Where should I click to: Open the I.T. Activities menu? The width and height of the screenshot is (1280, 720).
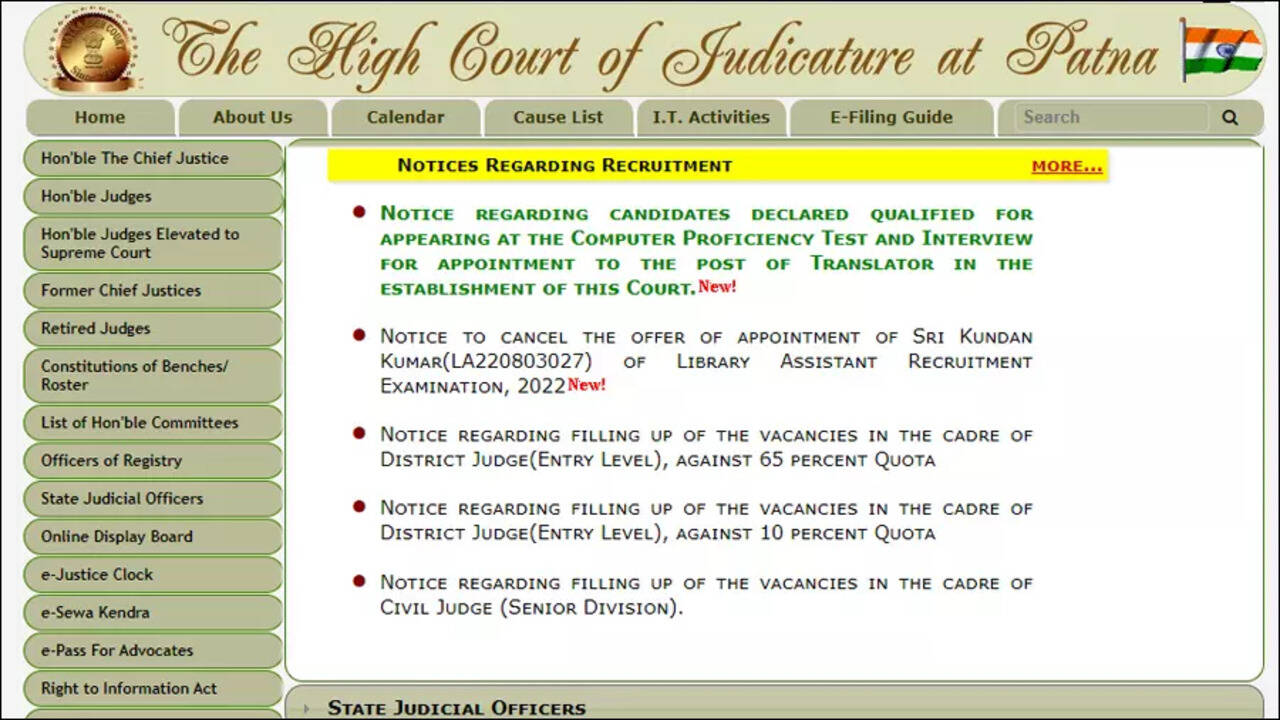tap(711, 118)
